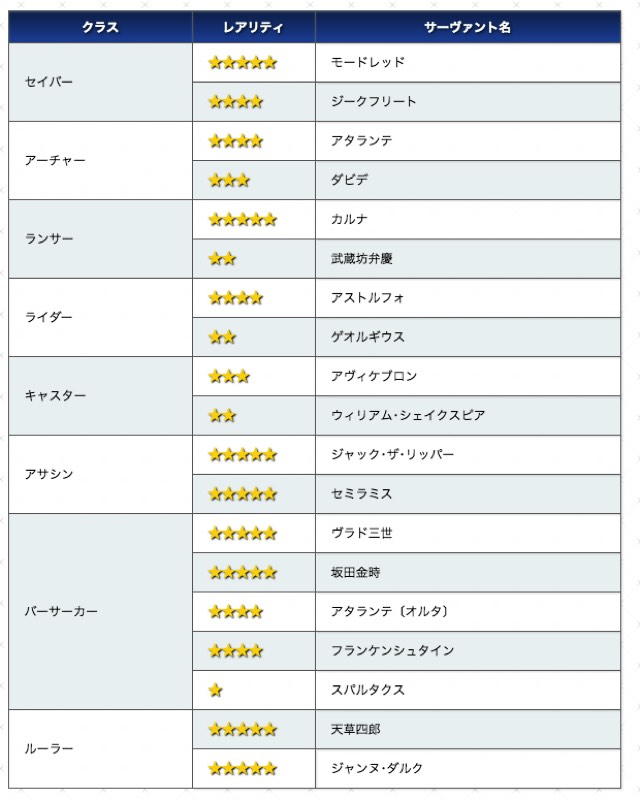Select the バーサーカー class cell
Image resolution: width=640 pixels, height=800 pixels.
click(101, 611)
